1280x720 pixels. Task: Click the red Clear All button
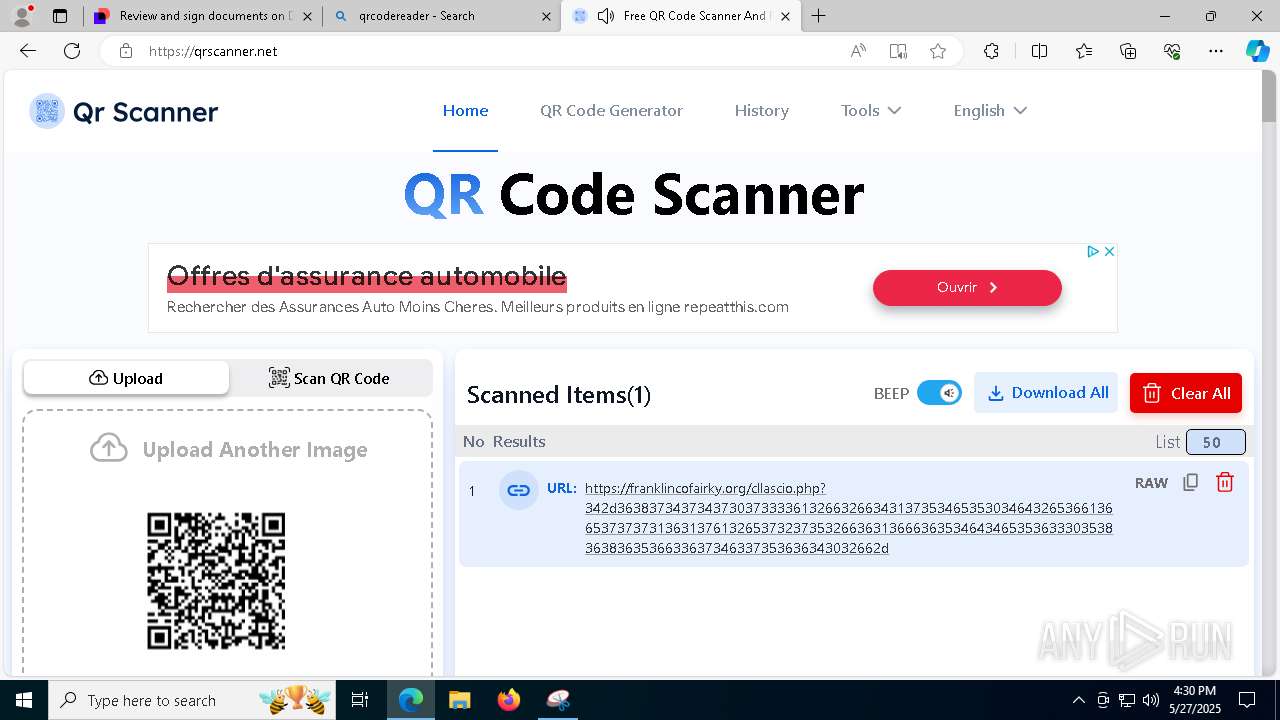pos(1186,393)
